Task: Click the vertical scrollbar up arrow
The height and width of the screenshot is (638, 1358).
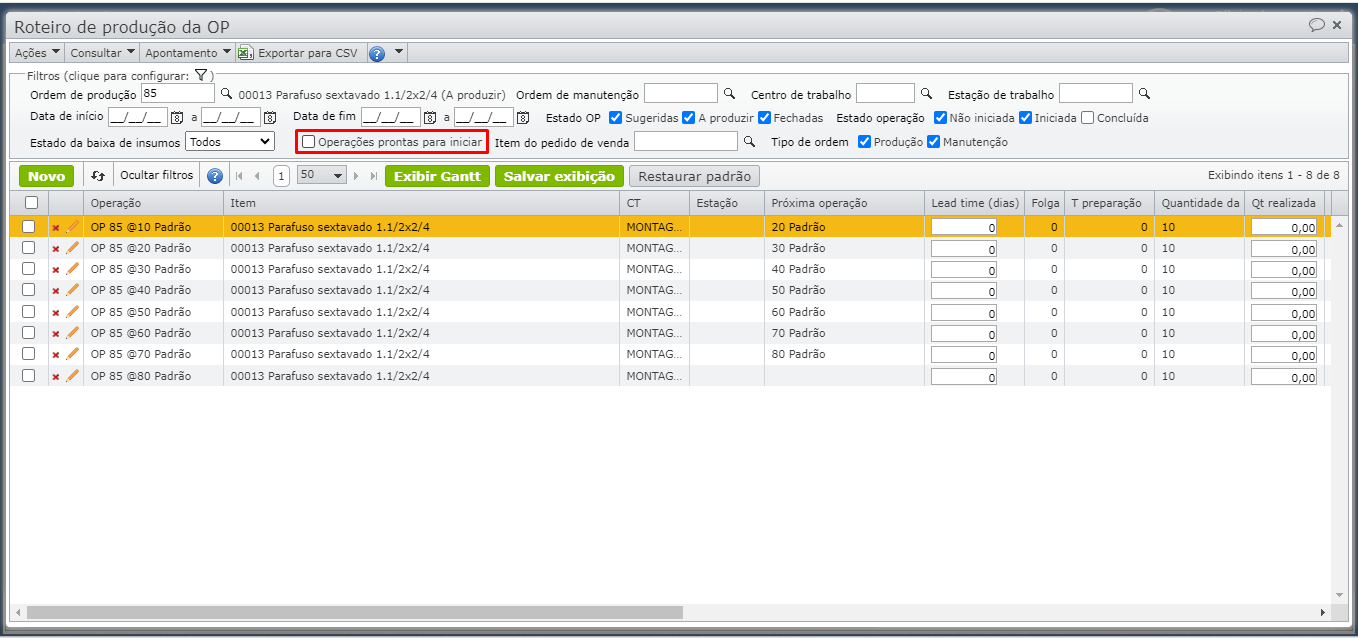Action: click(x=1339, y=226)
